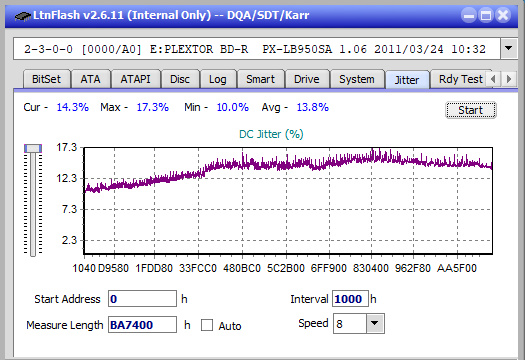Click the 12.3 y-axis label
The width and height of the screenshot is (525, 360).
[67, 178]
